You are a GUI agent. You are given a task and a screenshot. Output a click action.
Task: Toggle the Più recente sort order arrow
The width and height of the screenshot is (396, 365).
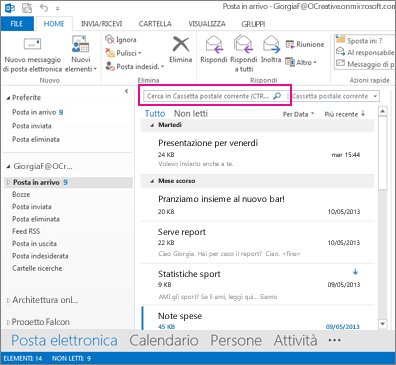click(363, 114)
